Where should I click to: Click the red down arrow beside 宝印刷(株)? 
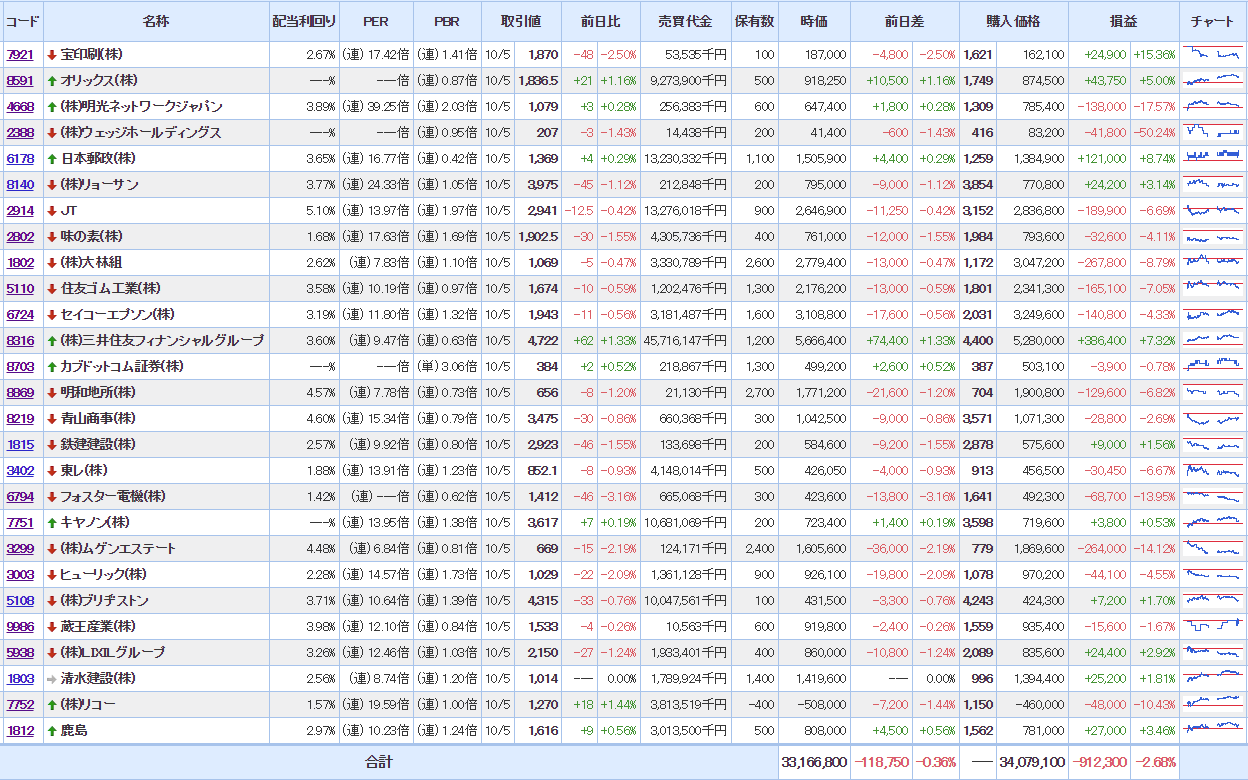point(52,55)
